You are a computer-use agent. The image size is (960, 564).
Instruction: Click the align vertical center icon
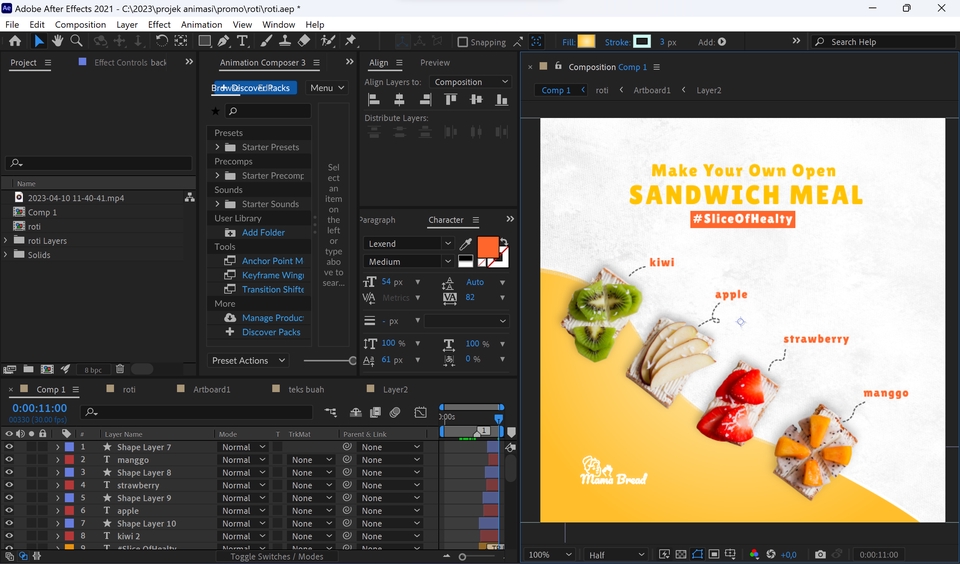476,99
